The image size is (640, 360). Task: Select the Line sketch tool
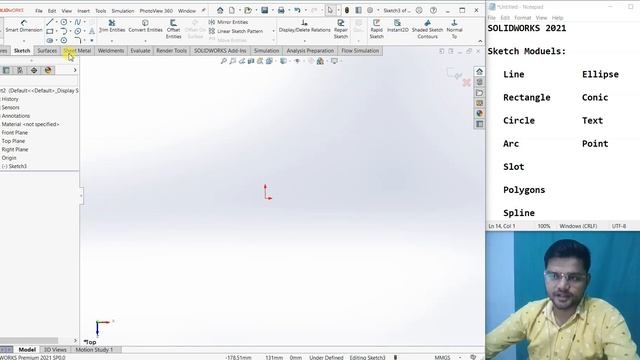(x=50, y=22)
